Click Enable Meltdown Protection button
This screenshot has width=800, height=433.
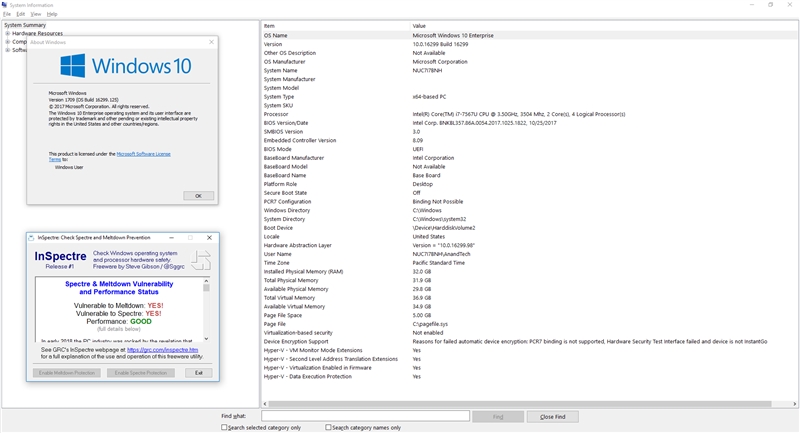[67, 373]
